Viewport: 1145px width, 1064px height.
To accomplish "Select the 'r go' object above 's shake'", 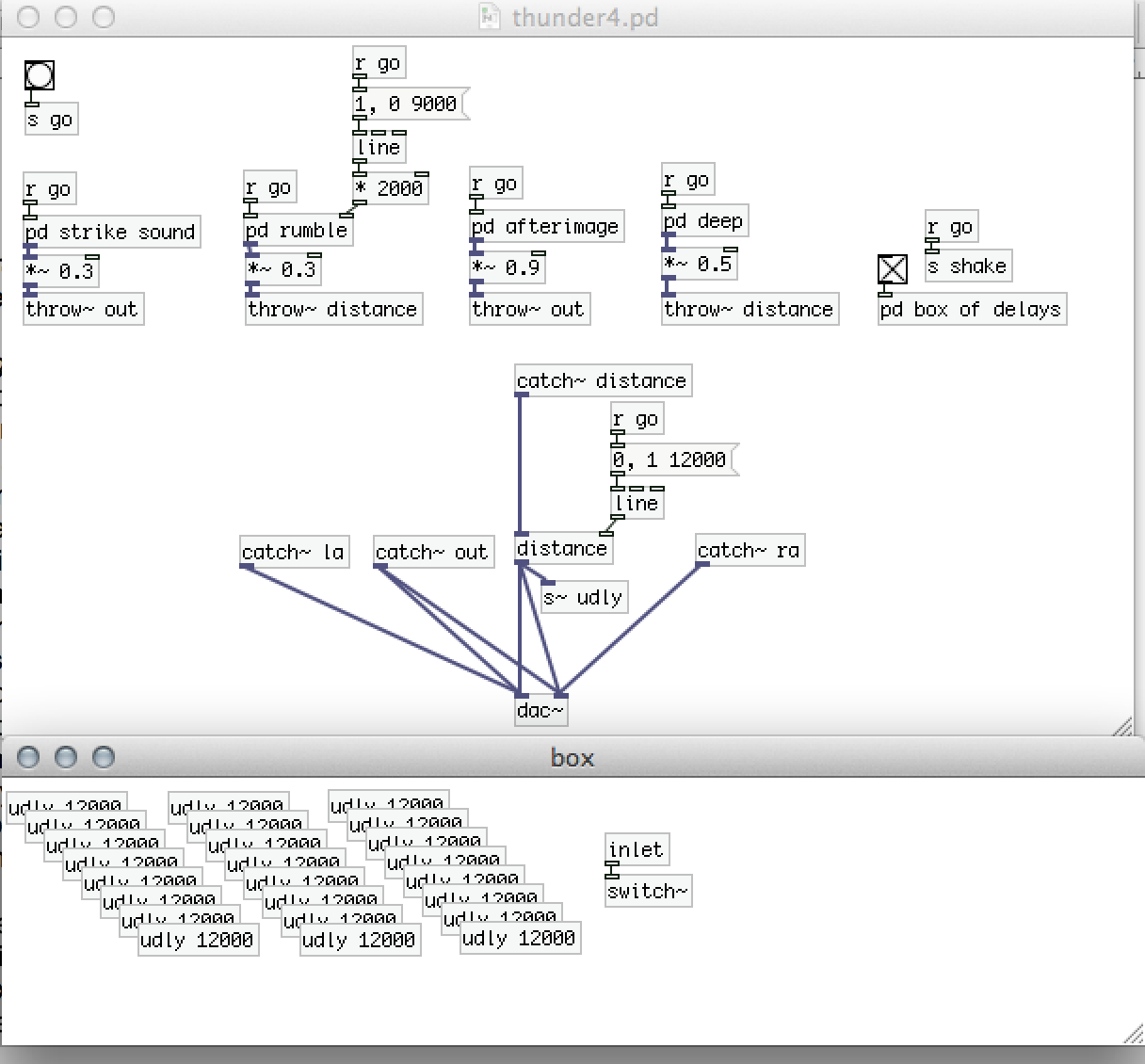I will [x=951, y=227].
